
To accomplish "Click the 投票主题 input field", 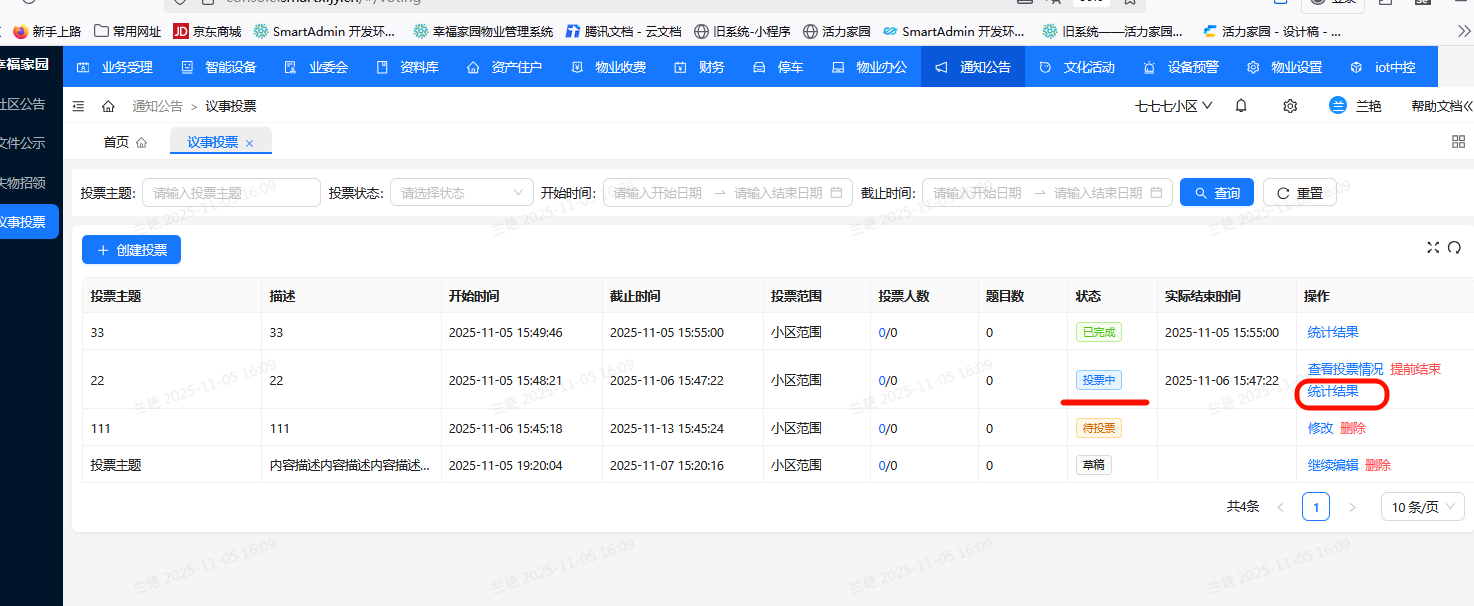I will (231, 191).
